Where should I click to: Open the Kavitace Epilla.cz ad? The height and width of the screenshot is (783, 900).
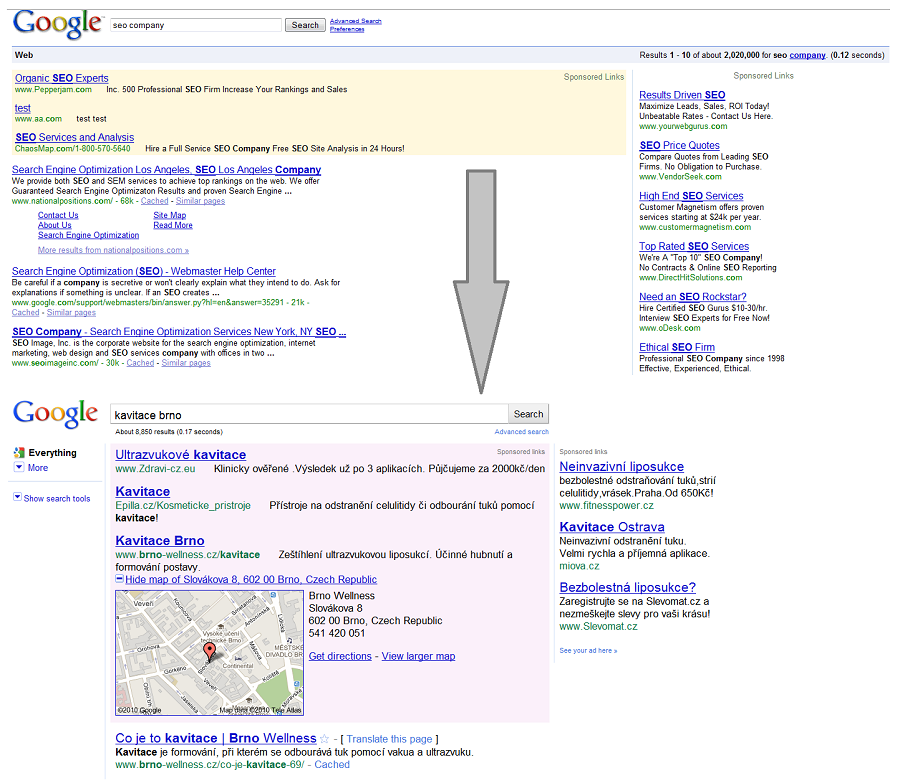[x=143, y=491]
